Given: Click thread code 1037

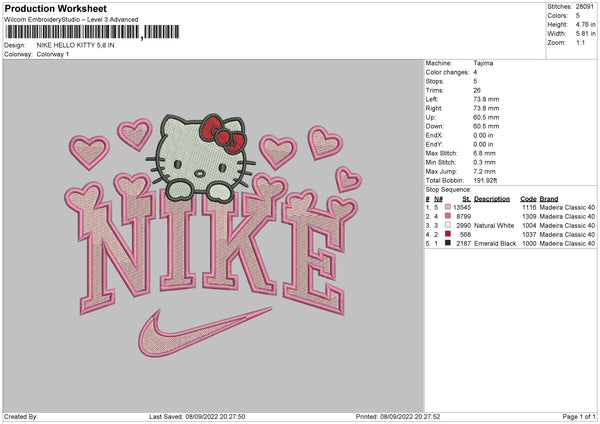Looking at the screenshot, I should point(529,235).
